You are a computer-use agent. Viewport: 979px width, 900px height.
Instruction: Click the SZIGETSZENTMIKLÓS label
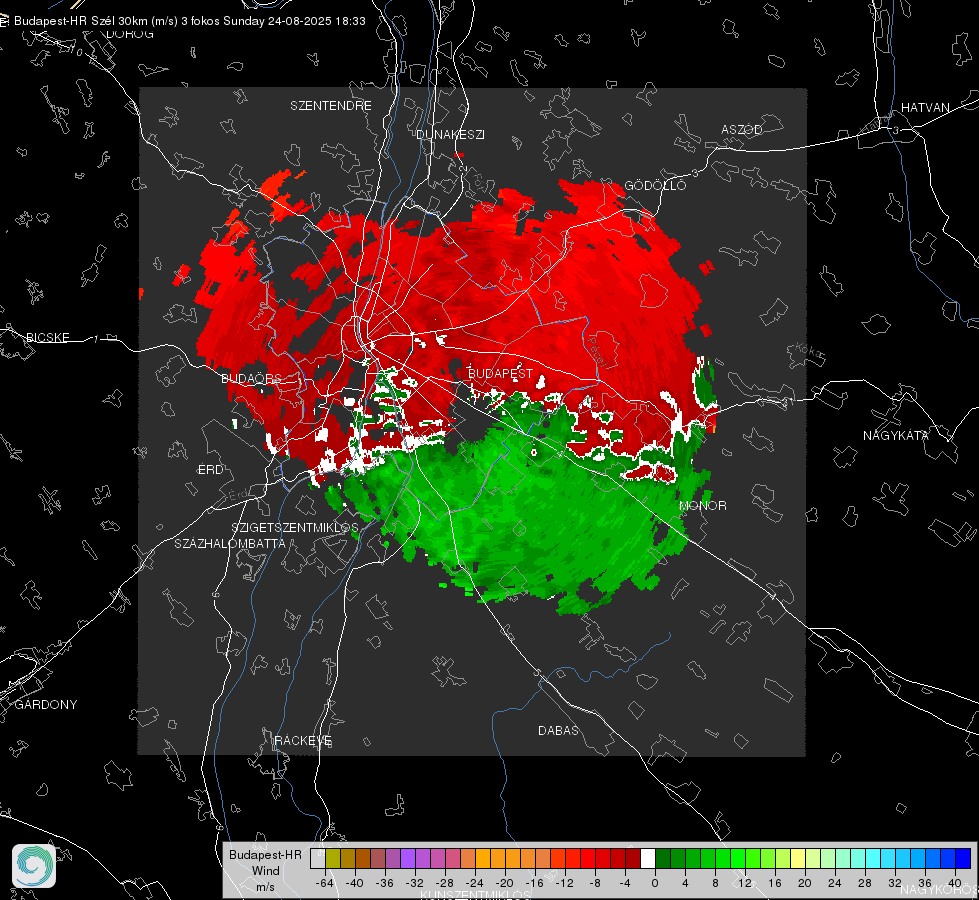[295, 528]
